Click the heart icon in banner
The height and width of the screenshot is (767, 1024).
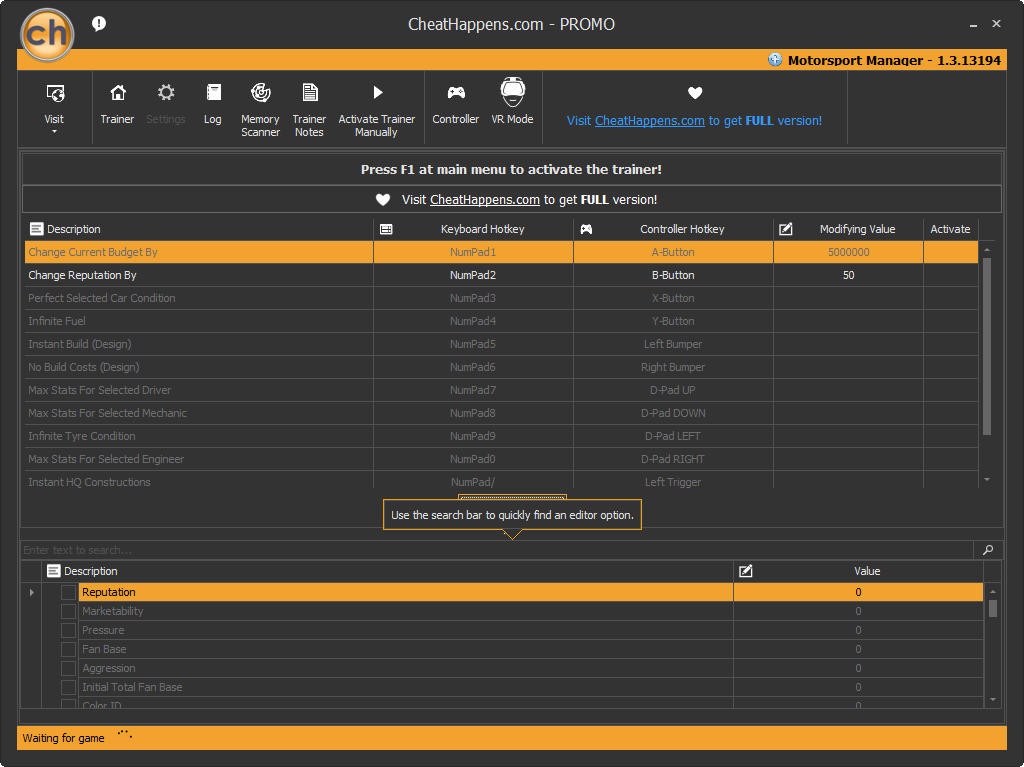(x=383, y=200)
